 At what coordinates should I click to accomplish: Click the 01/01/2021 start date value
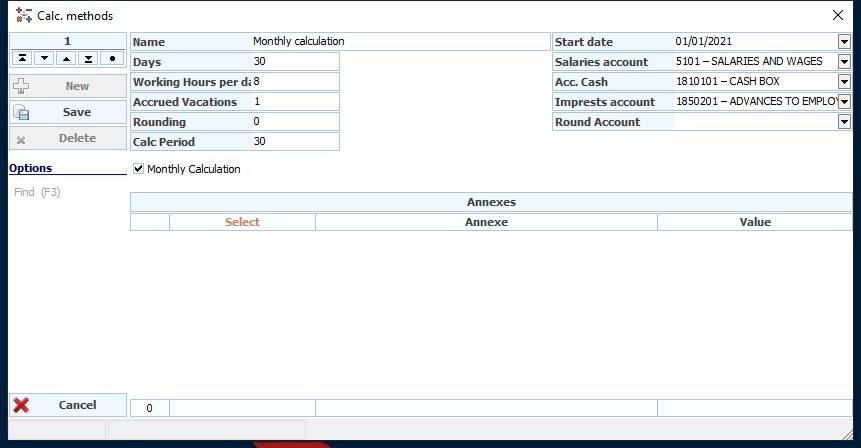pyautogui.click(x=703, y=41)
